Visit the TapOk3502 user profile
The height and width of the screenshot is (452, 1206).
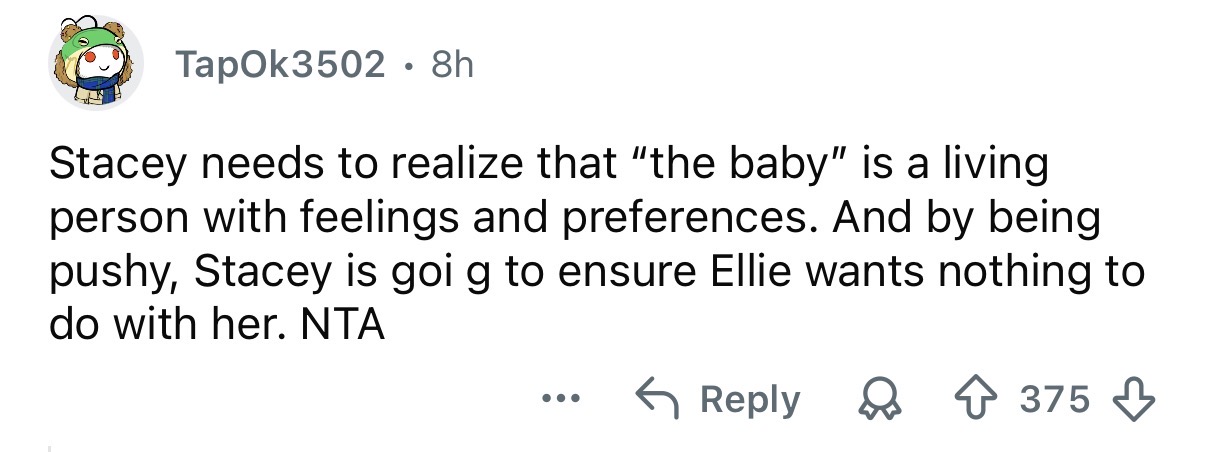280,65
